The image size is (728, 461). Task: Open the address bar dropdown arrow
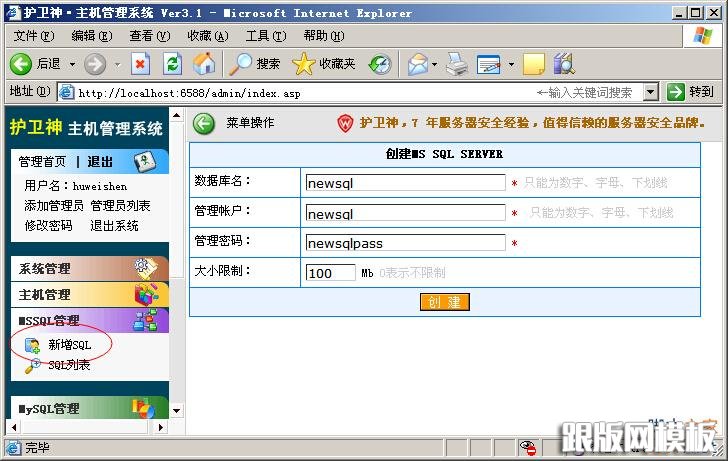(x=651, y=92)
